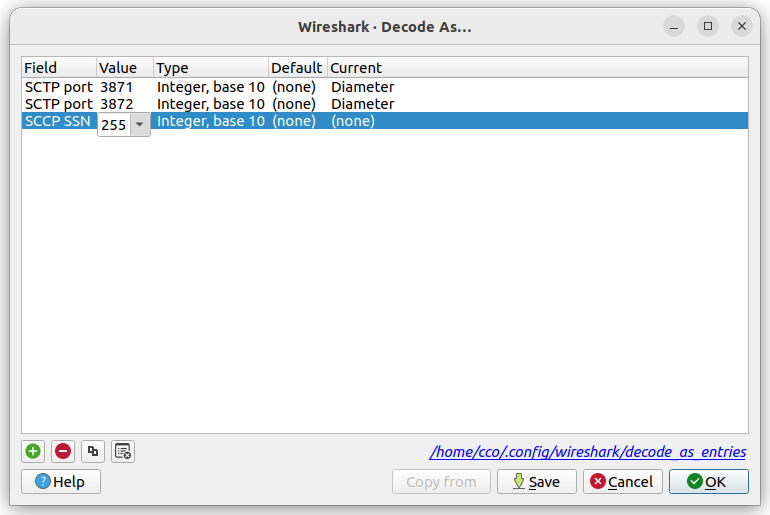
Task: Click the Help button
Action: pos(61,482)
